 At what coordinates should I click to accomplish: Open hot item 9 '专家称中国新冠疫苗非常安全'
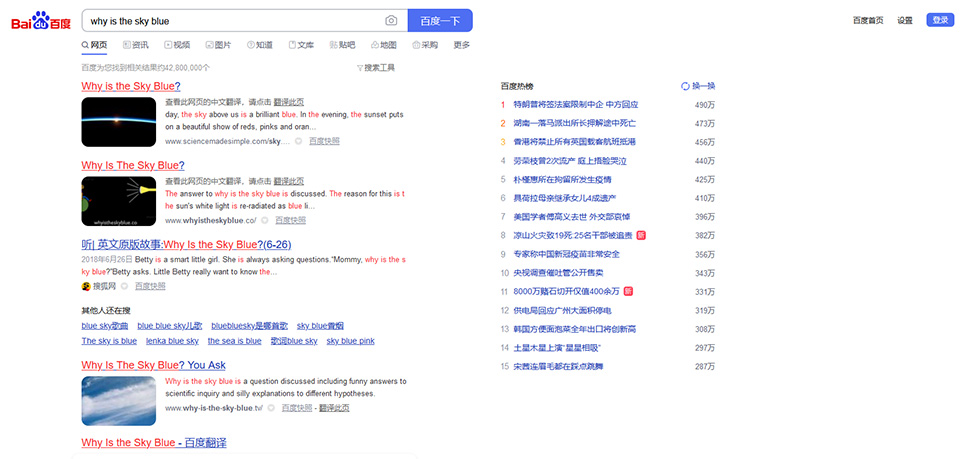[567, 255]
